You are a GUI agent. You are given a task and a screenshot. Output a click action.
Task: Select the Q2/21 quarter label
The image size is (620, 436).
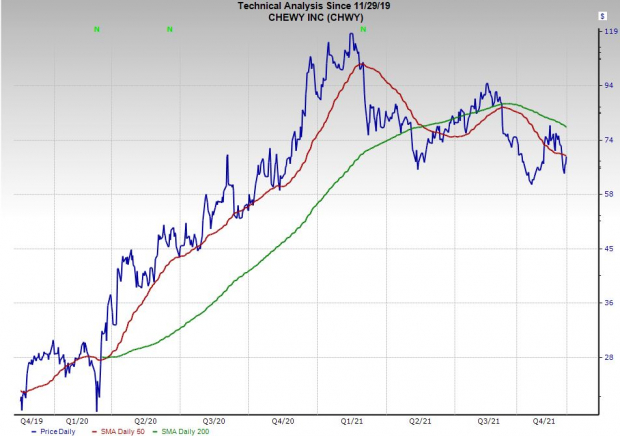(x=420, y=421)
